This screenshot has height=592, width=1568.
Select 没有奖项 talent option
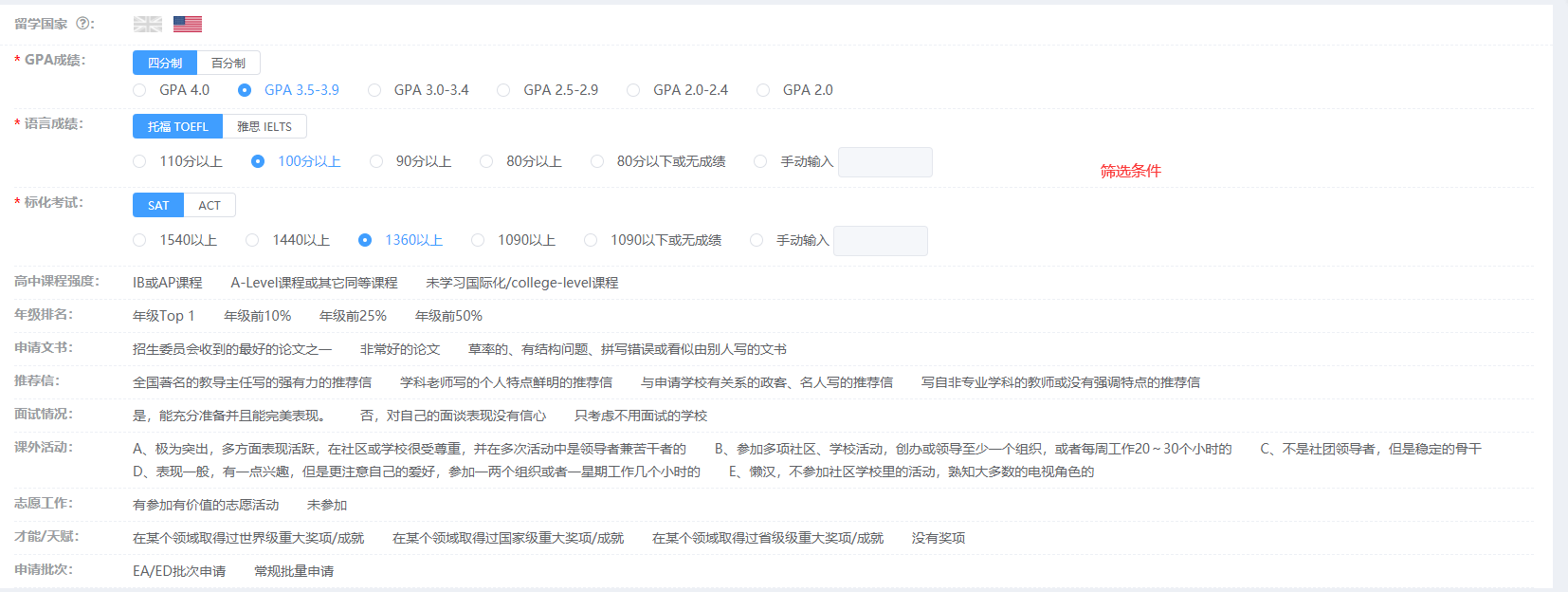(x=939, y=538)
